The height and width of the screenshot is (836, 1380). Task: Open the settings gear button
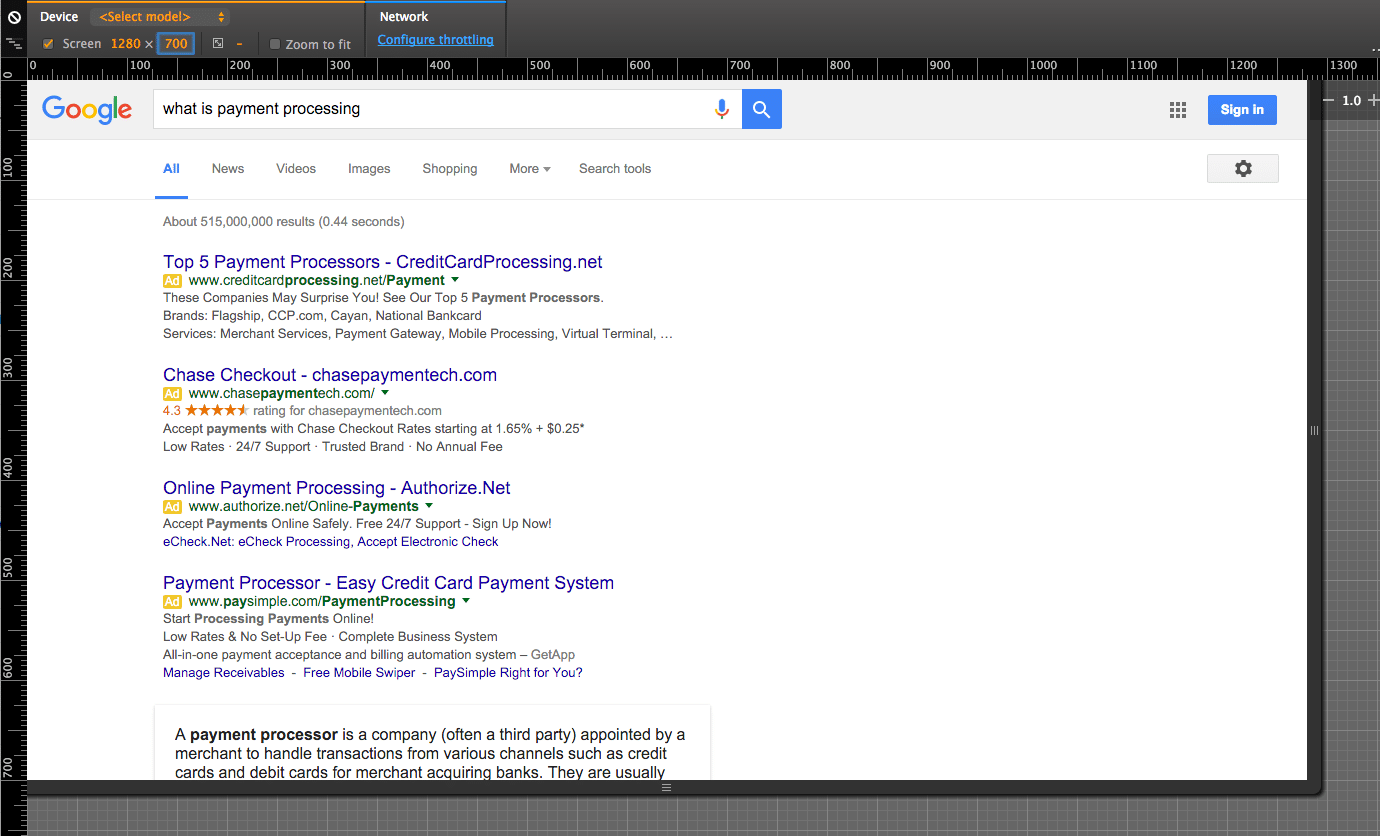tap(1243, 169)
